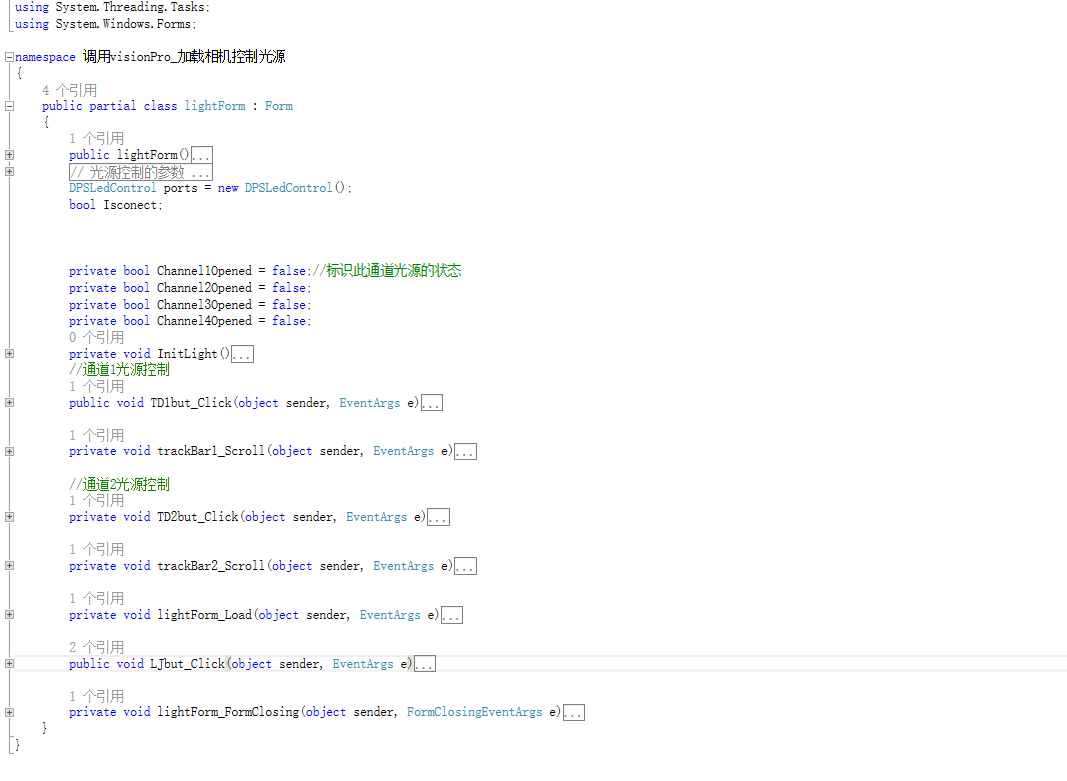Expand the TD1but_Click method outline toggle
Viewport: 1067px width, 781px height.
pos(10,403)
